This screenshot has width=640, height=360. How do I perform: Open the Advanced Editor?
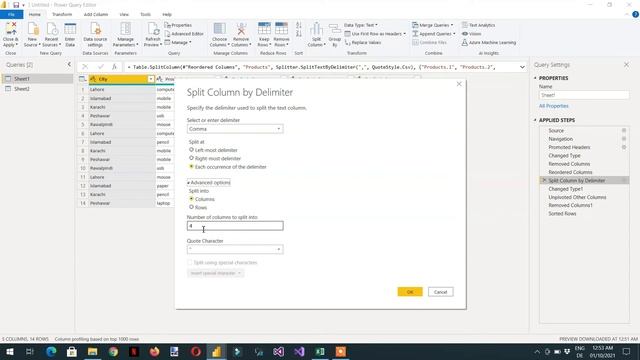[x=184, y=34]
